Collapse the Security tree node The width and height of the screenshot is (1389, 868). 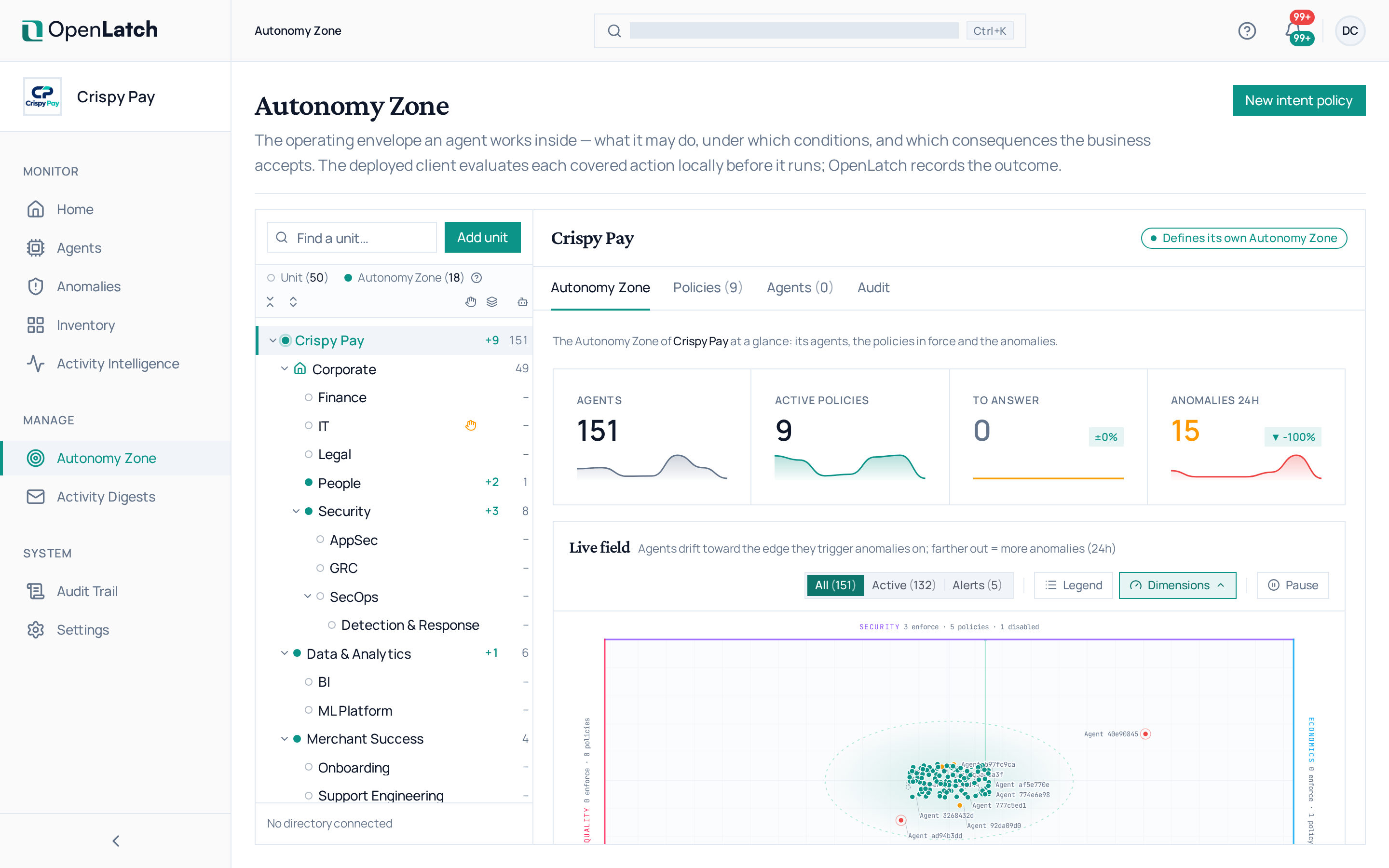(296, 511)
